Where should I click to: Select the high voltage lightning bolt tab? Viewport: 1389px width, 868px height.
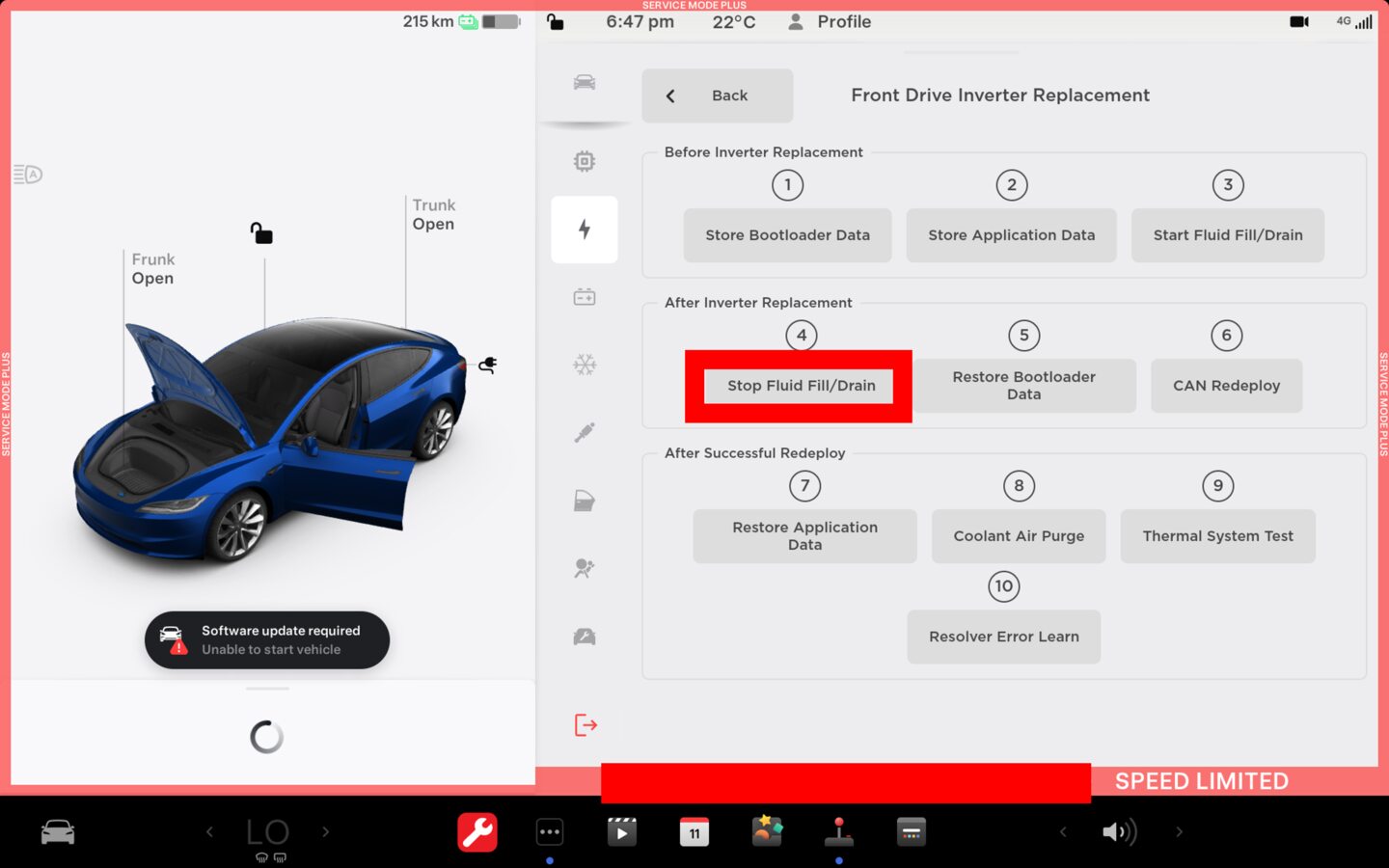coord(584,230)
